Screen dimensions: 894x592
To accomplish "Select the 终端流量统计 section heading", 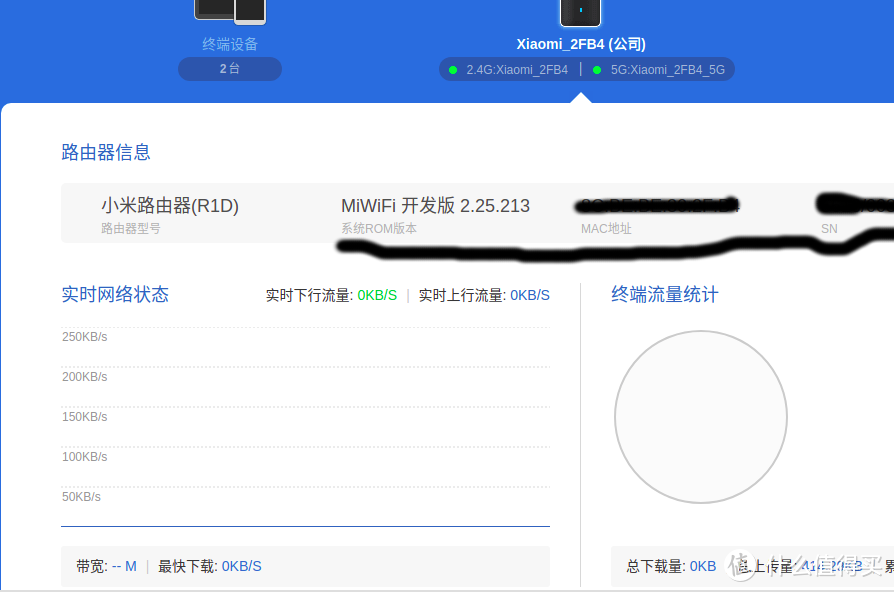I will click(664, 294).
